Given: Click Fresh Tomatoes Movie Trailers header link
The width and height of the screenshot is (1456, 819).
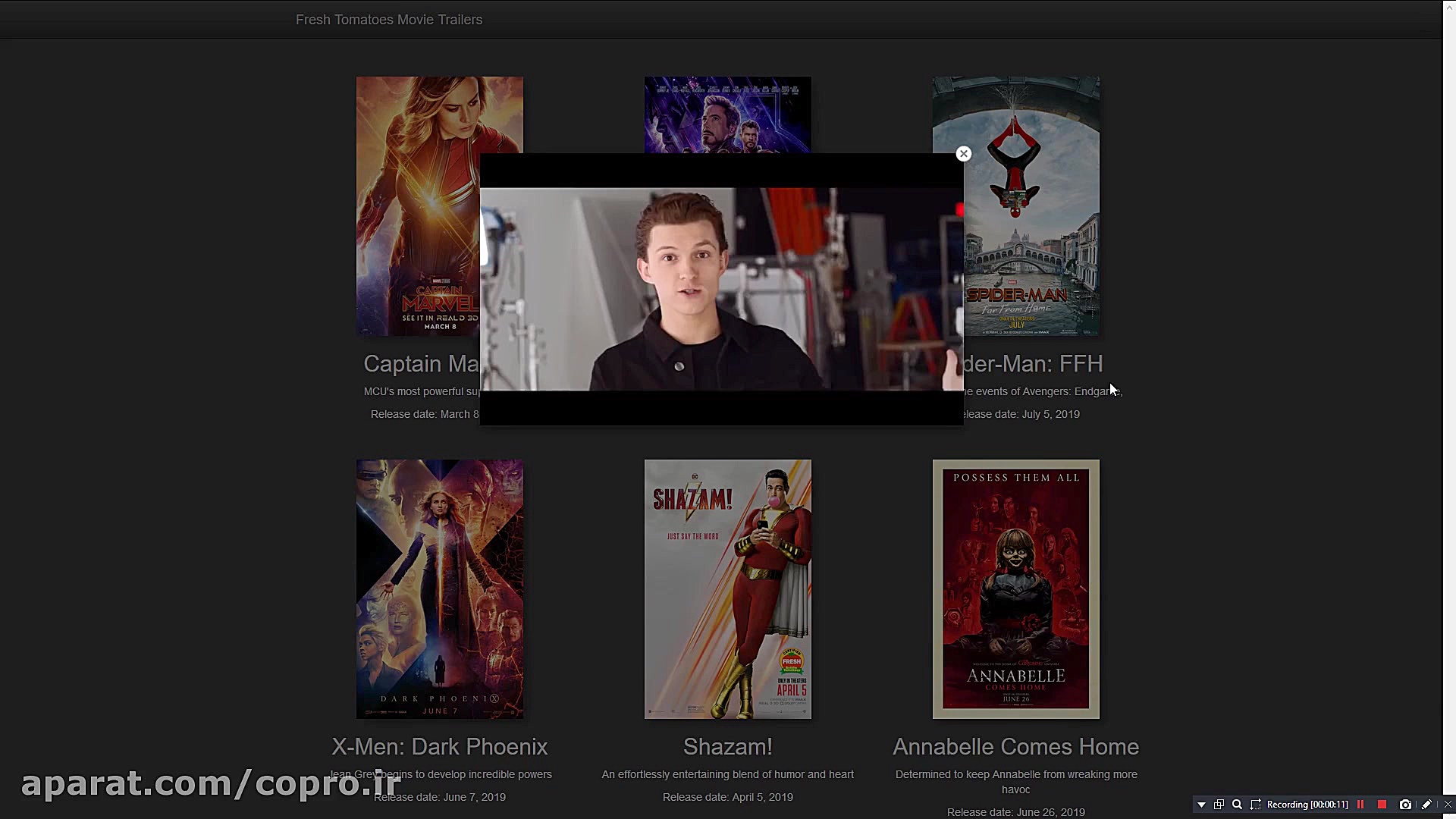Looking at the screenshot, I should coord(388,20).
